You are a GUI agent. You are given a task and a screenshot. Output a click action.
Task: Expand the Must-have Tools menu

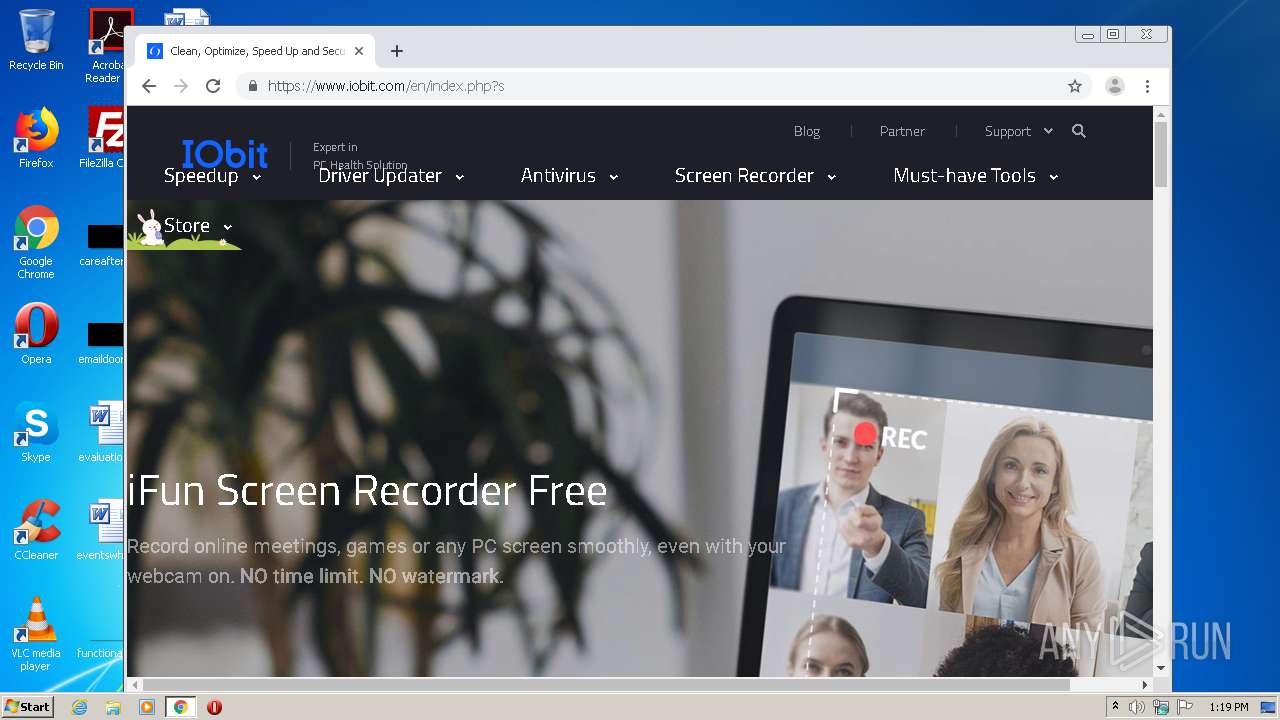point(976,176)
